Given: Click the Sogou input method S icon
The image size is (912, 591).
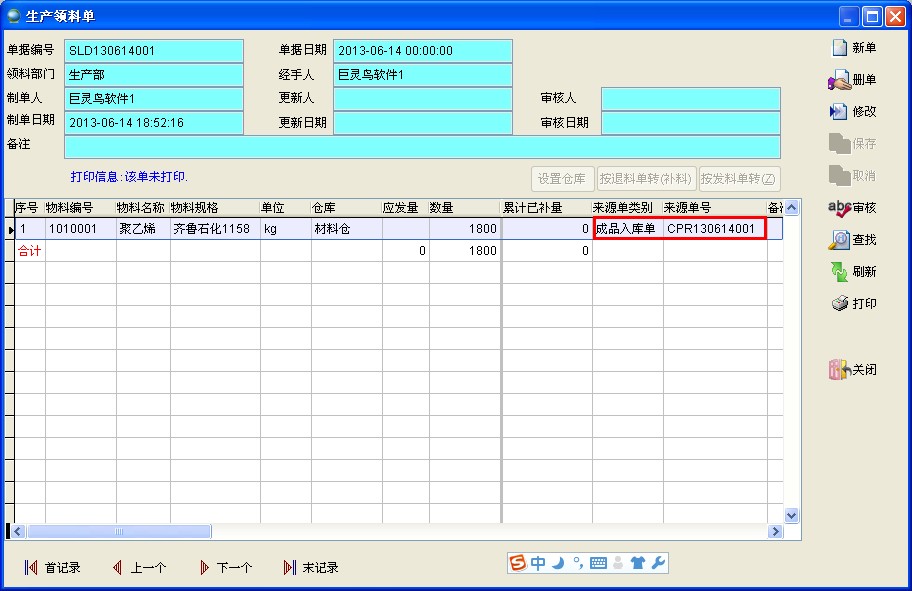Looking at the screenshot, I should 518,563.
